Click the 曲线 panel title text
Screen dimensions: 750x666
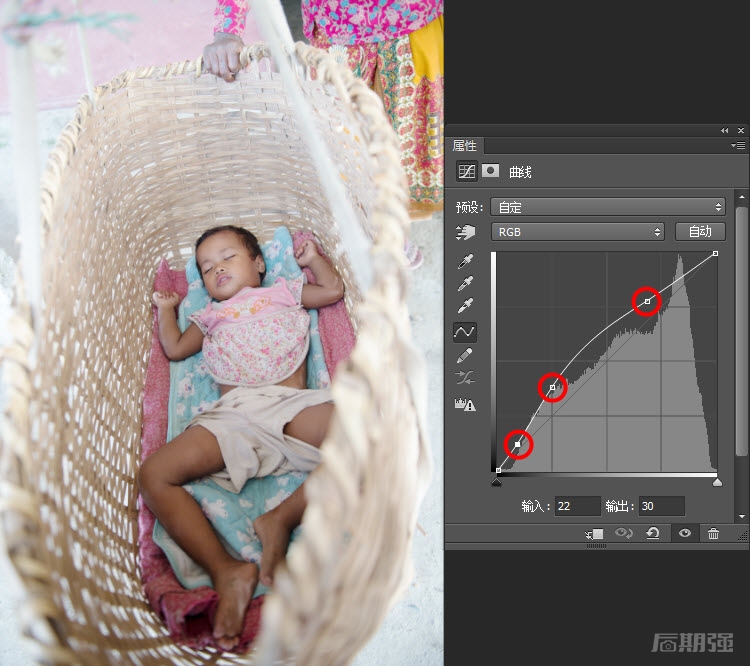pyautogui.click(x=520, y=172)
